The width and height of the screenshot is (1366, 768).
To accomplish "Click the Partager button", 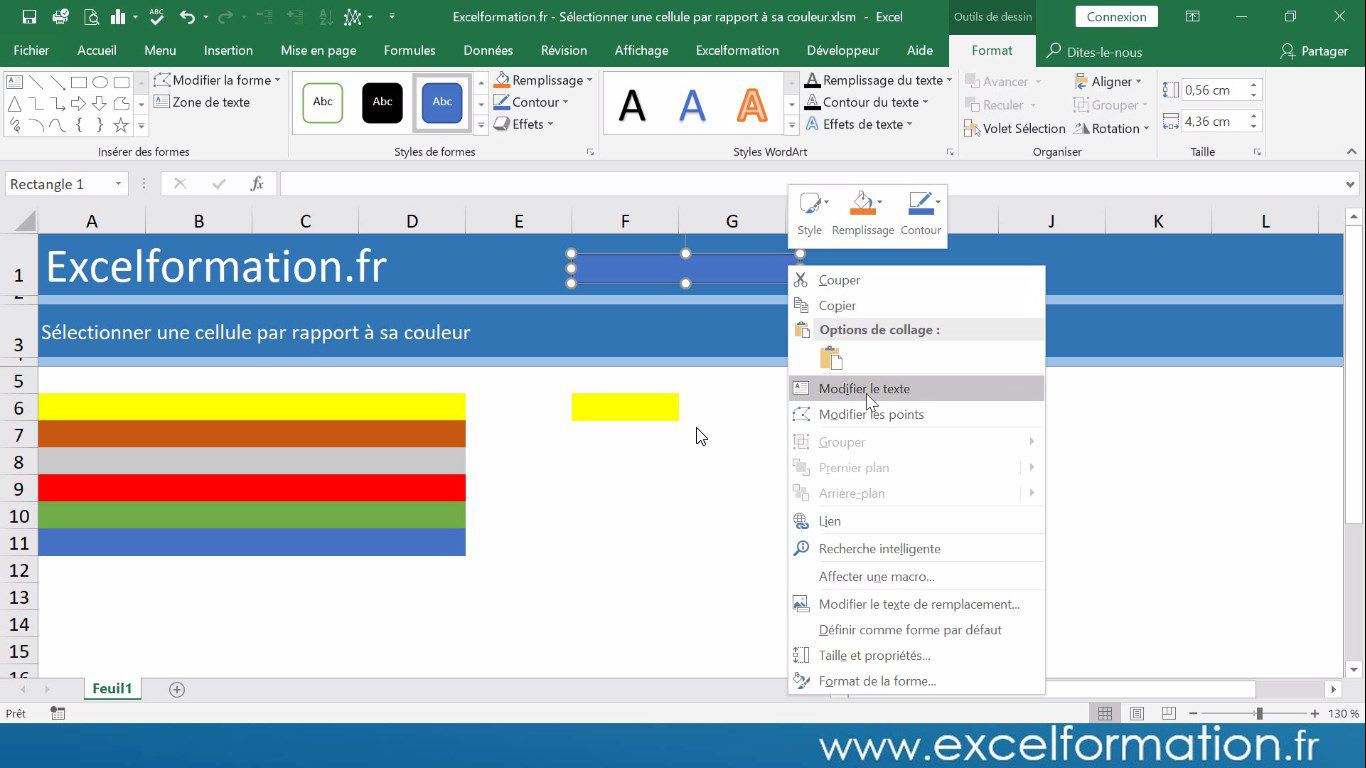I will [1314, 51].
